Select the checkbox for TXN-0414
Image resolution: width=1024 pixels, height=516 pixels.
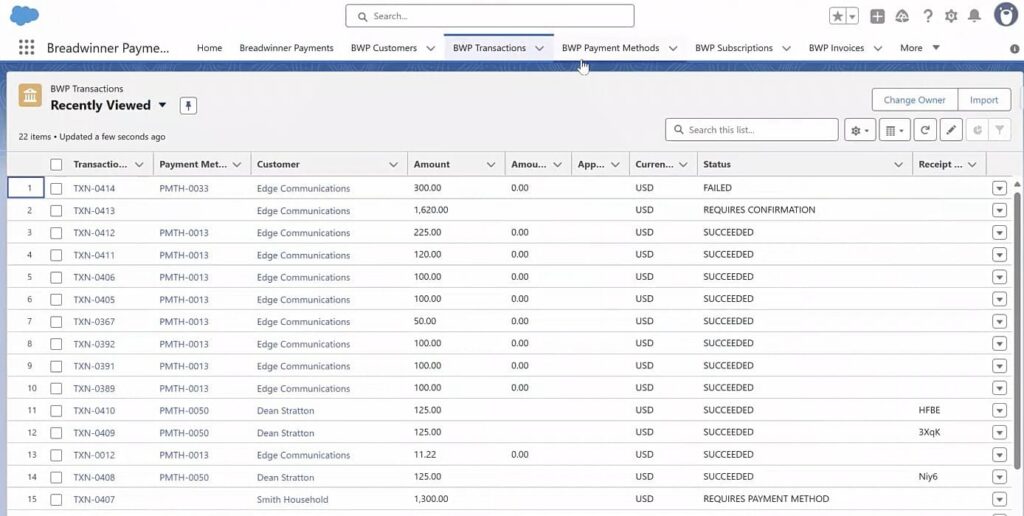pos(56,188)
